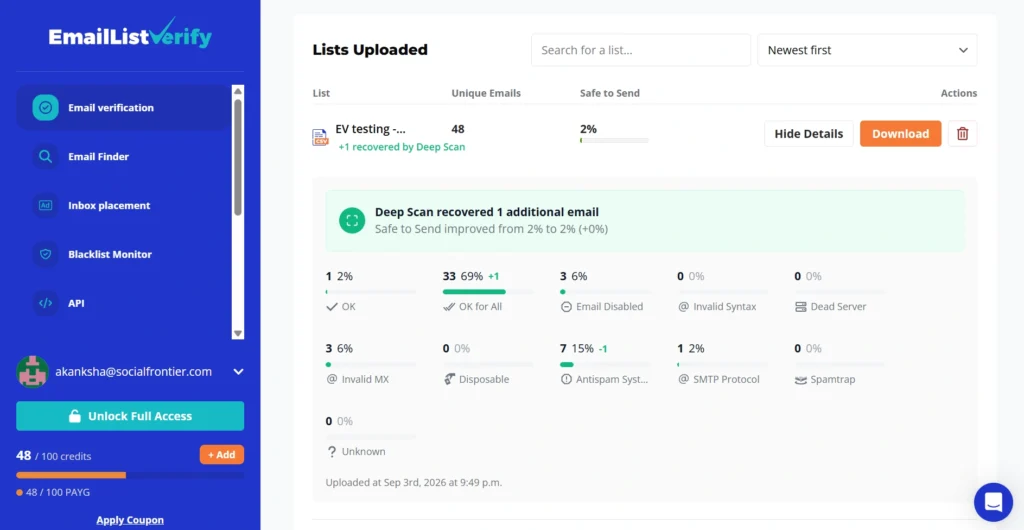Click the Disposable category icon

click(449, 379)
